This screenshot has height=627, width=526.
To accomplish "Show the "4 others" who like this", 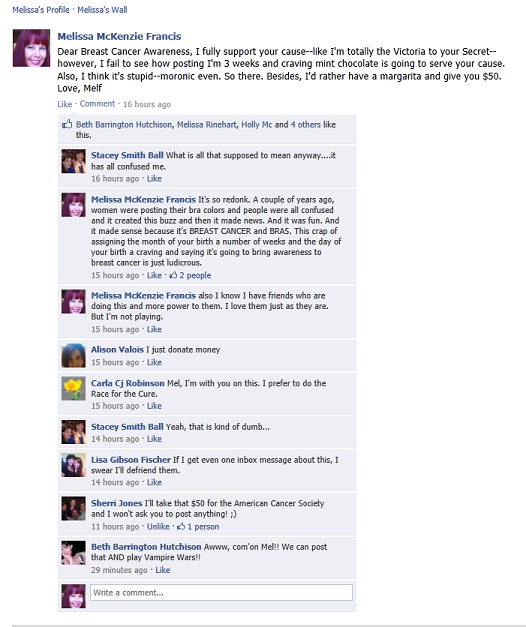I will pyautogui.click(x=306, y=125).
